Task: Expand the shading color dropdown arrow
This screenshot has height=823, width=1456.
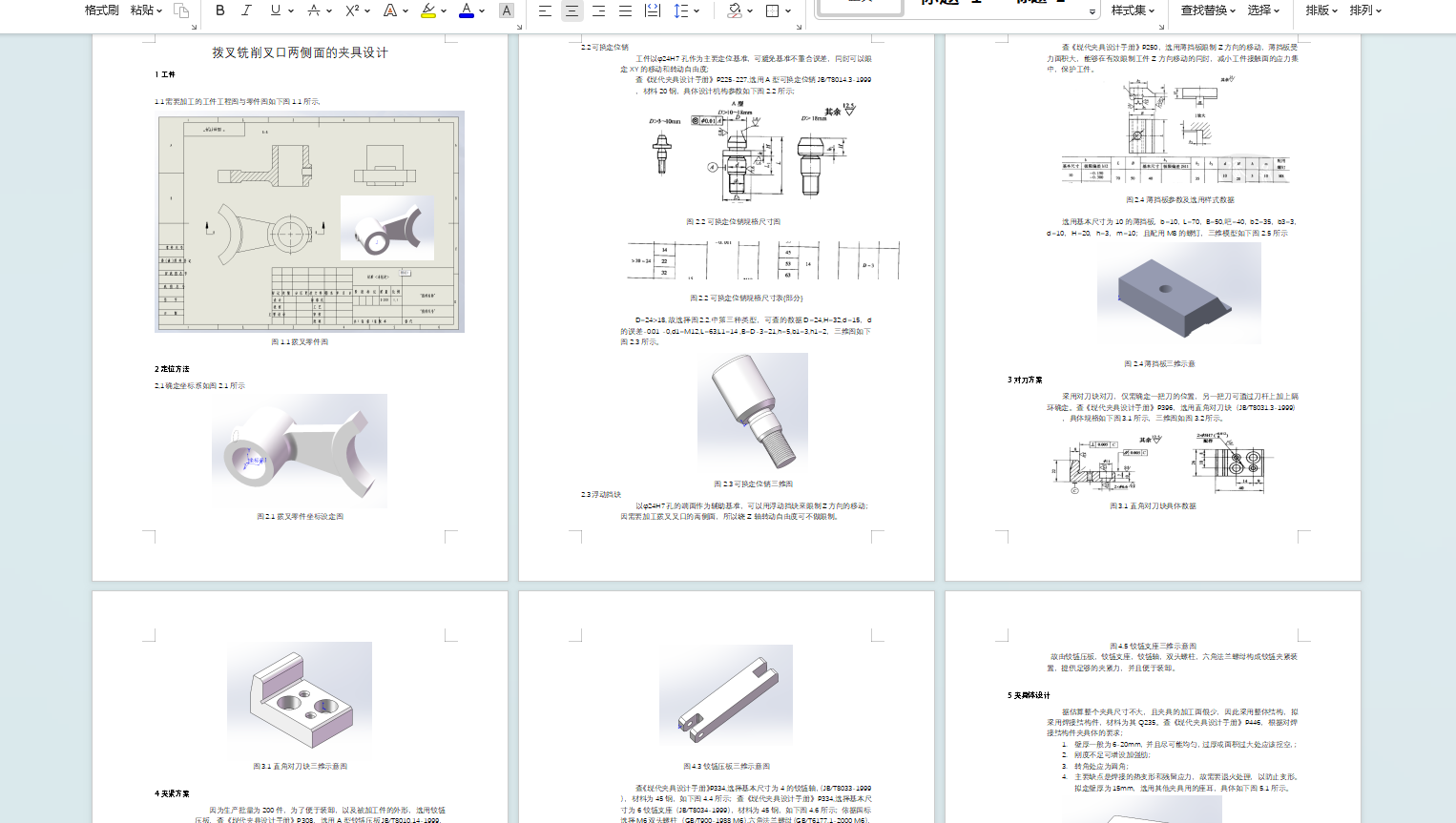Action: click(x=750, y=11)
